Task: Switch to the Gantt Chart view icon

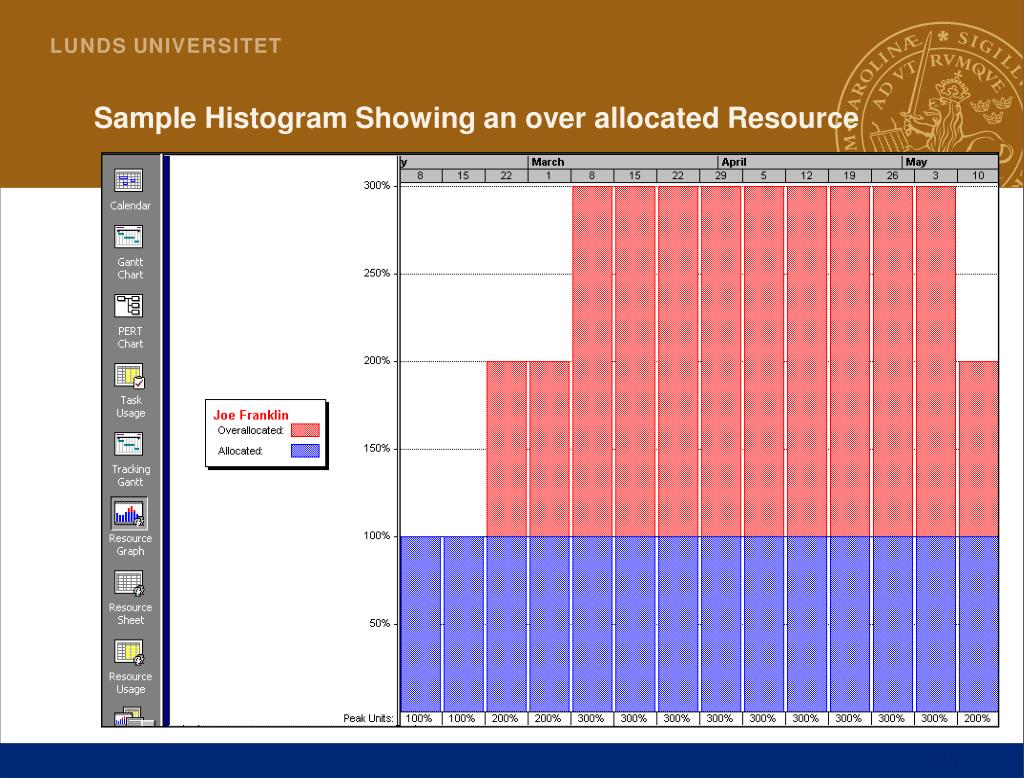Action: click(129, 236)
